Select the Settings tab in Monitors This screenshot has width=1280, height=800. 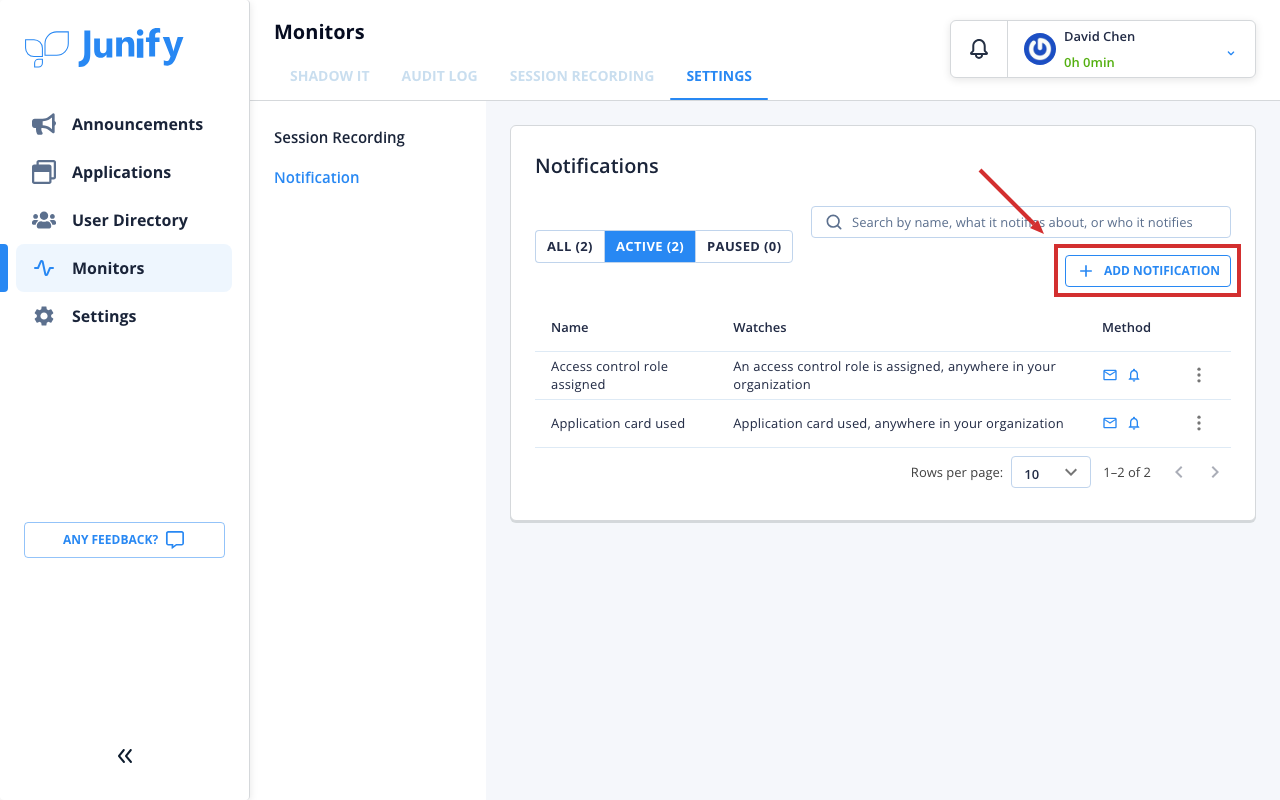pos(719,76)
